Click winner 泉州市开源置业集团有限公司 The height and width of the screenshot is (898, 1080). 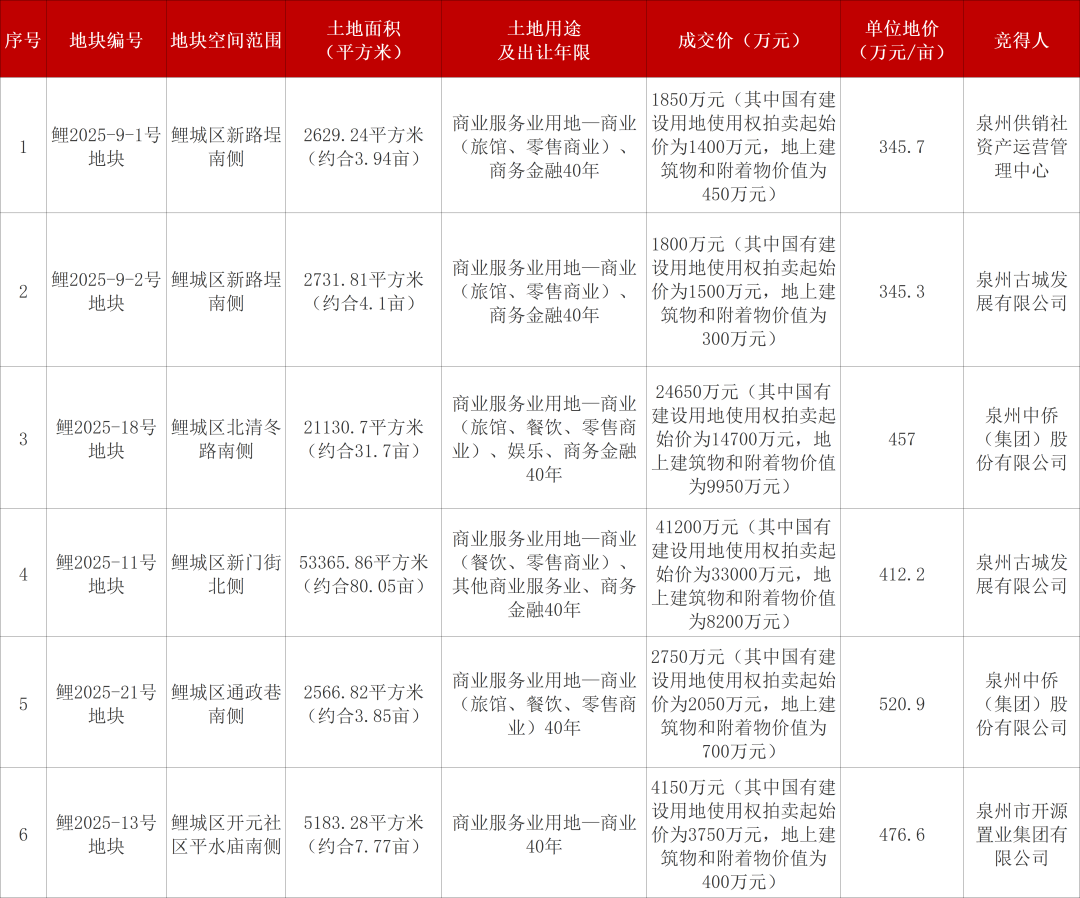click(1021, 833)
